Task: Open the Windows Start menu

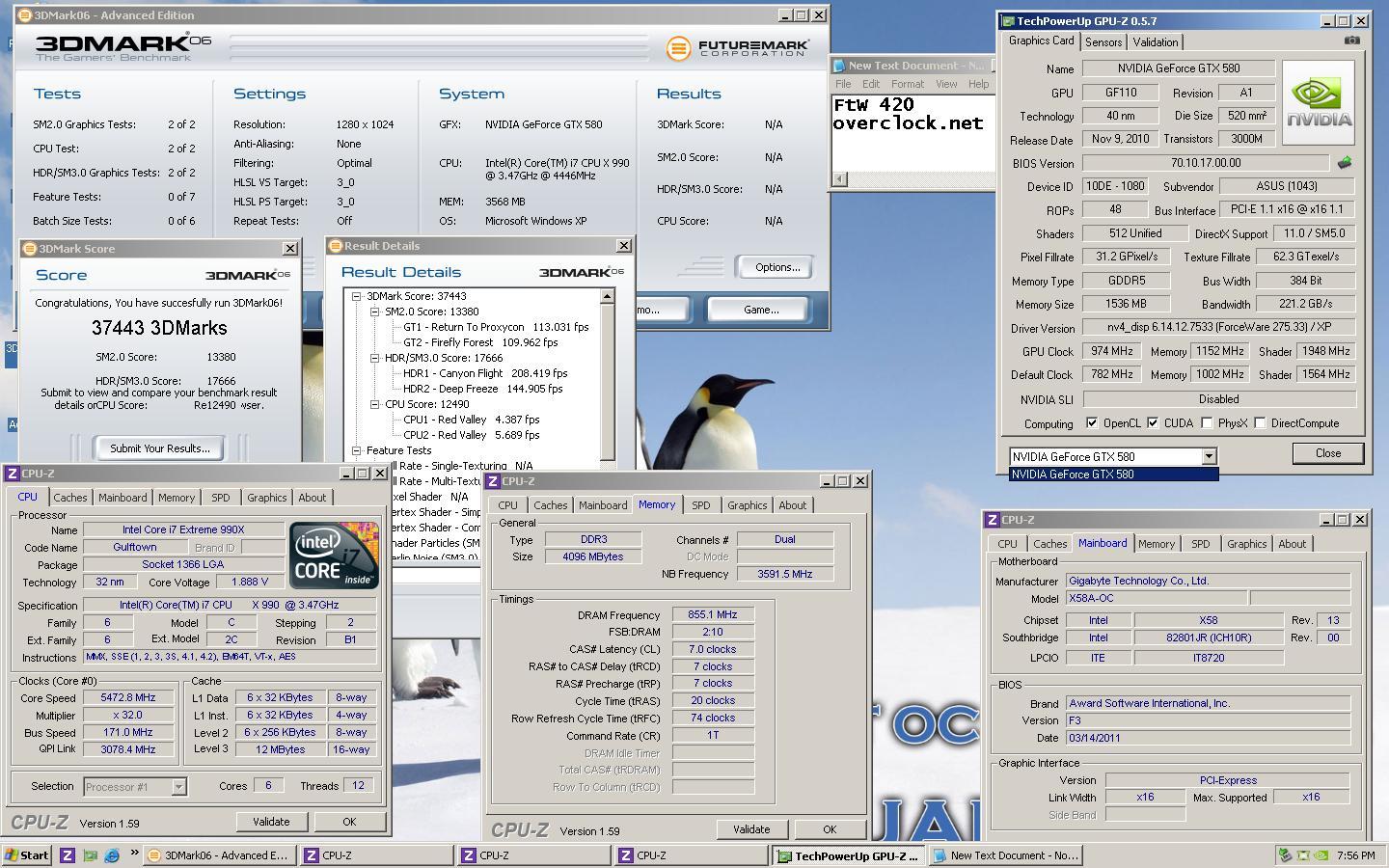Action: [x=27, y=855]
